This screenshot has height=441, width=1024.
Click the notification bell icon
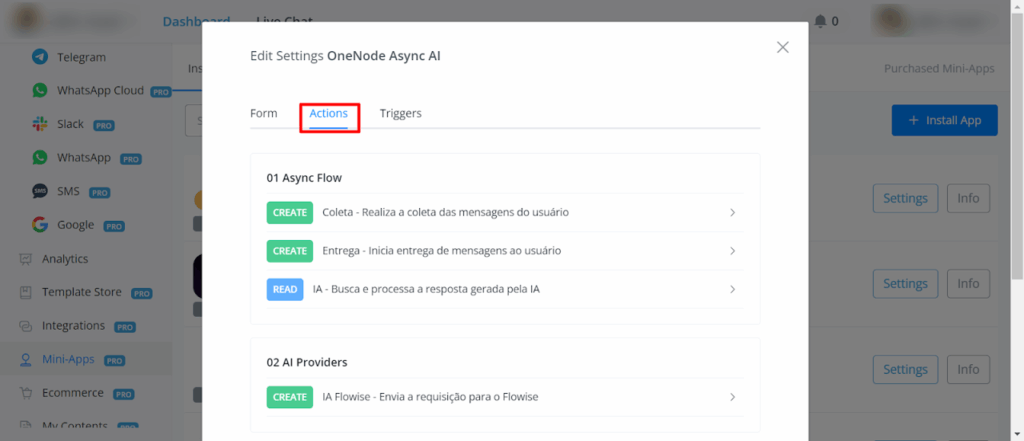[820, 21]
